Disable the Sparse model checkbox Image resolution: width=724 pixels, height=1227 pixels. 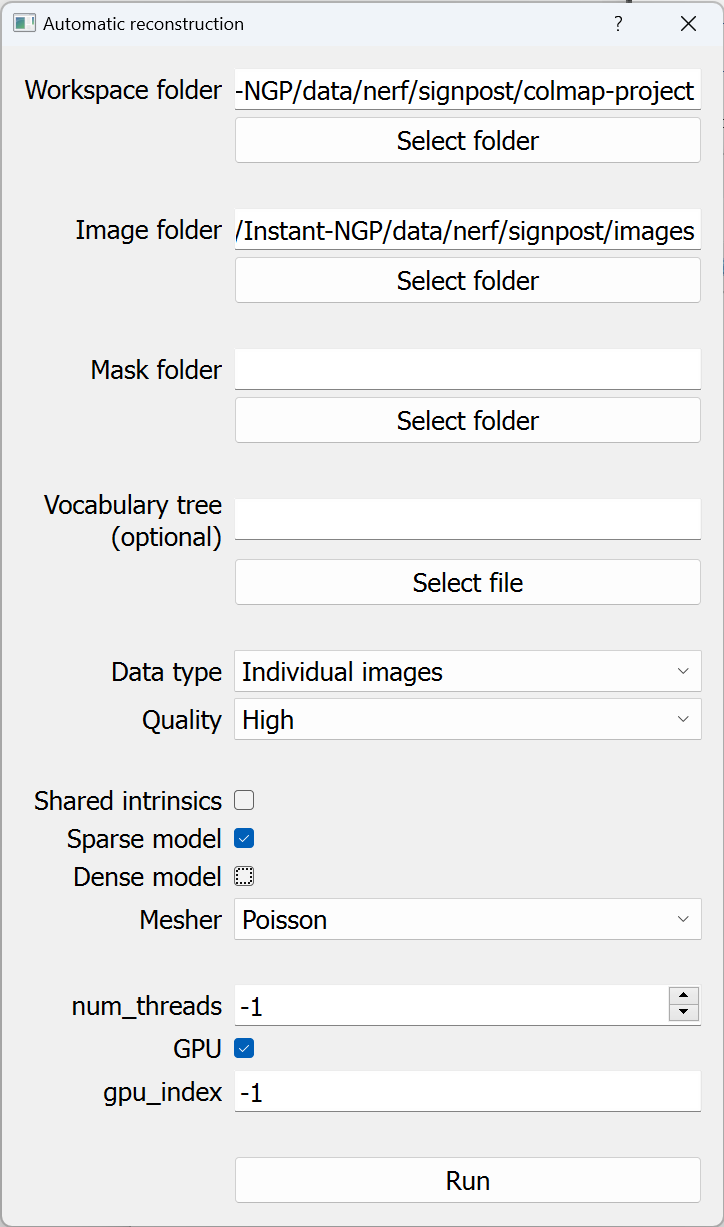click(243, 838)
